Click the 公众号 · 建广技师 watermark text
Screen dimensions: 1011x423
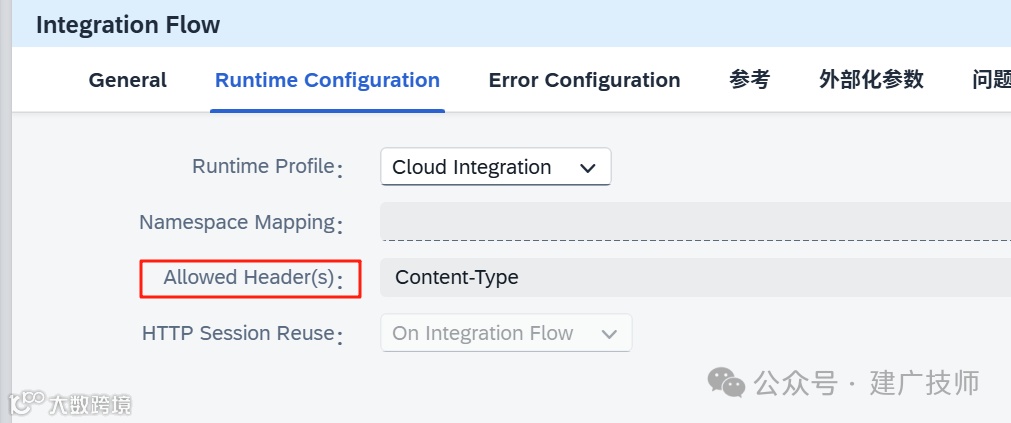pyautogui.click(x=867, y=382)
